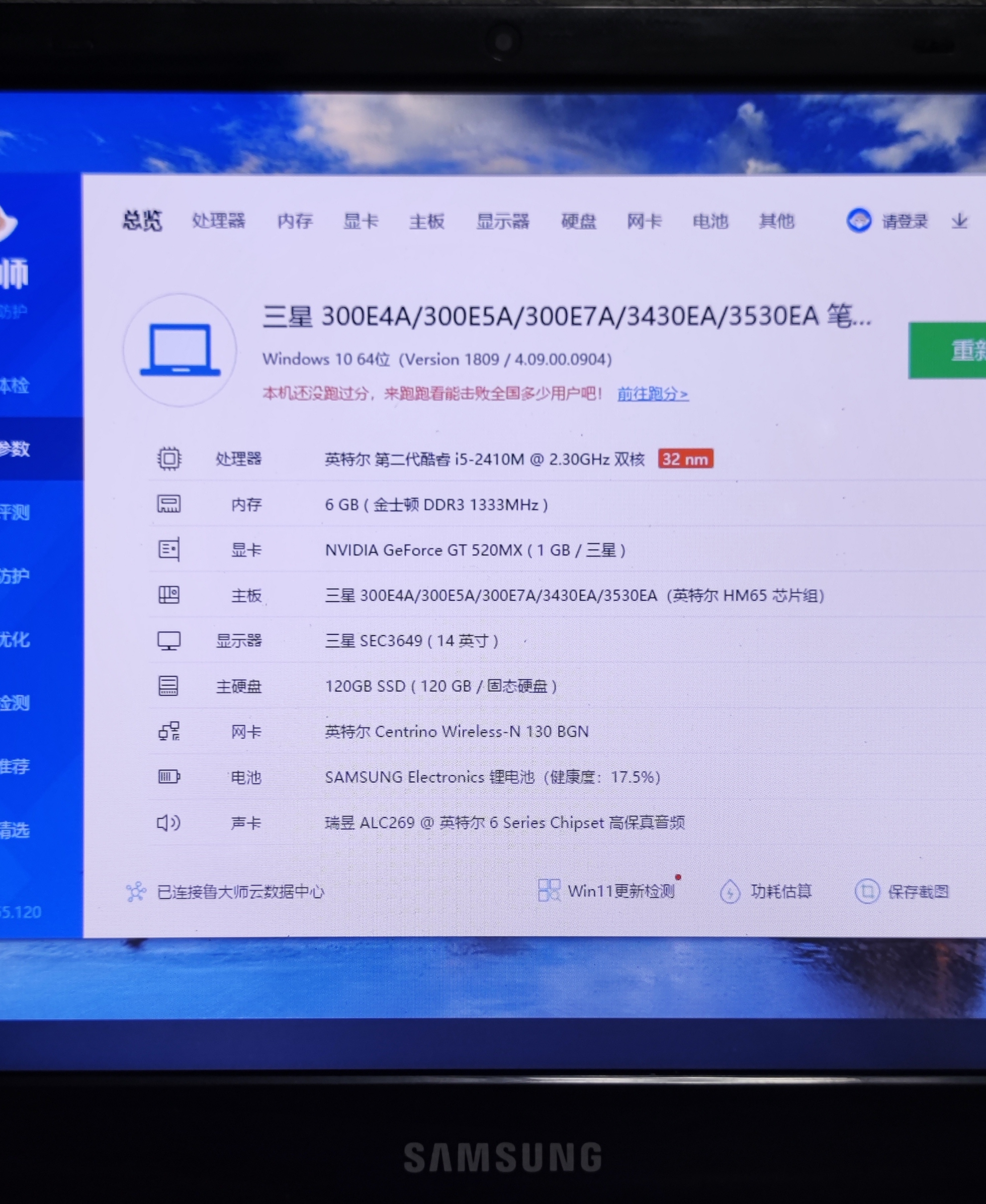Click the Win11 windows logo icon
Viewport: 986px width, 1204px height.
(x=548, y=890)
